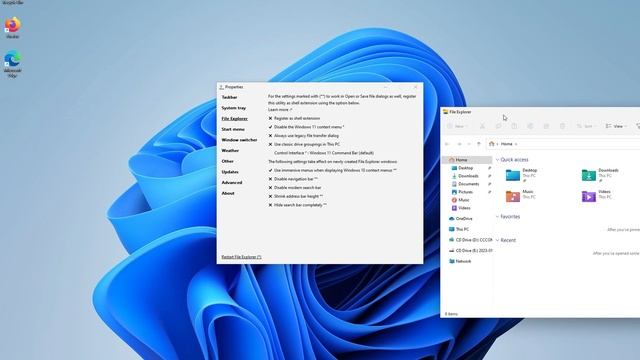This screenshot has width=640, height=360.
Task: Click the Cut icon in File Explorer toolbar
Action: tap(482, 126)
